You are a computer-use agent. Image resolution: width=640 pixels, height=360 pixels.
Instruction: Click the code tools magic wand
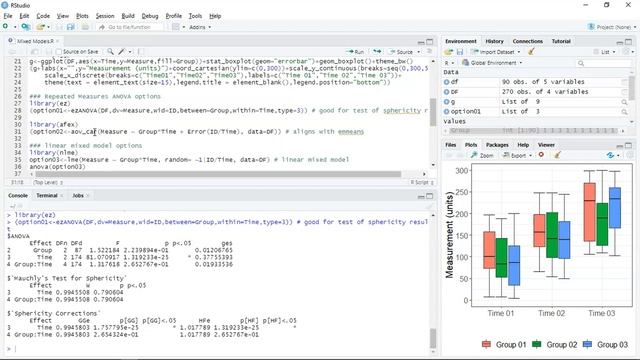click(122, 52)
